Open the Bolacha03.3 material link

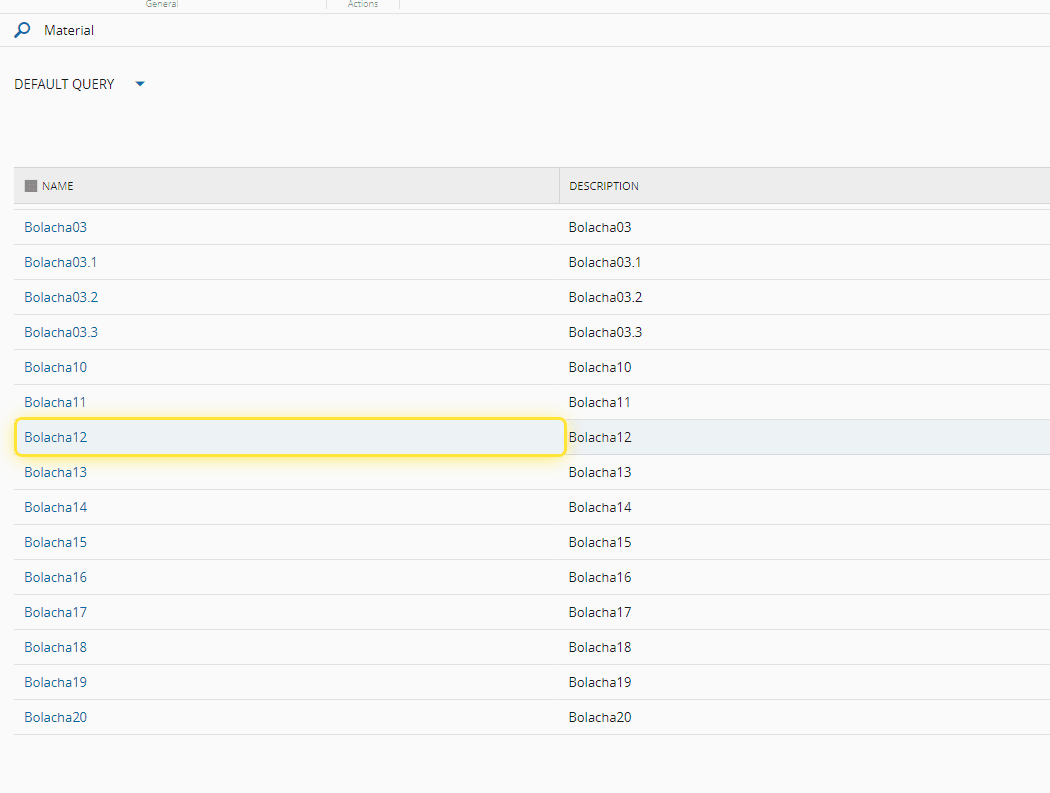(61, 332)
